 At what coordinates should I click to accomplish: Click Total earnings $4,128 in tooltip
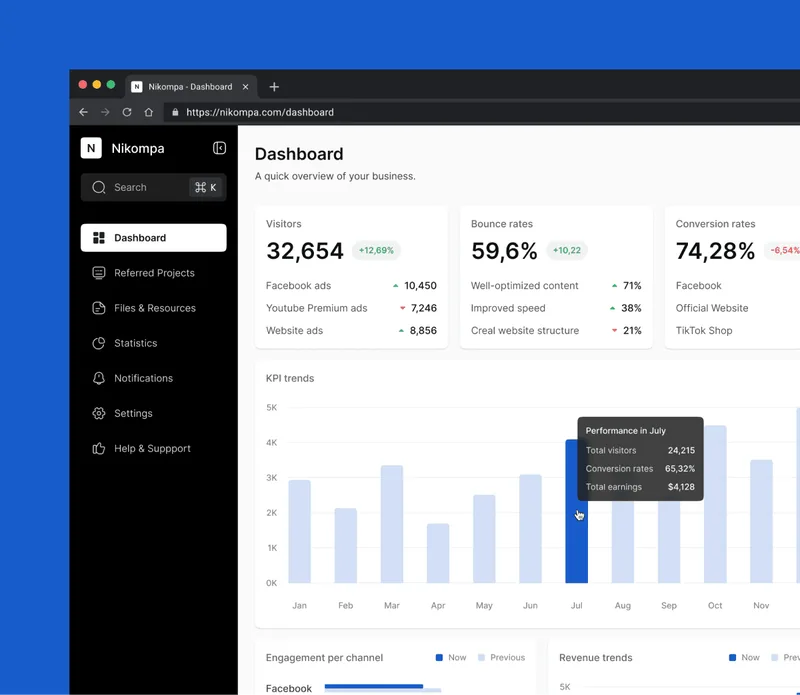point(640,487)
